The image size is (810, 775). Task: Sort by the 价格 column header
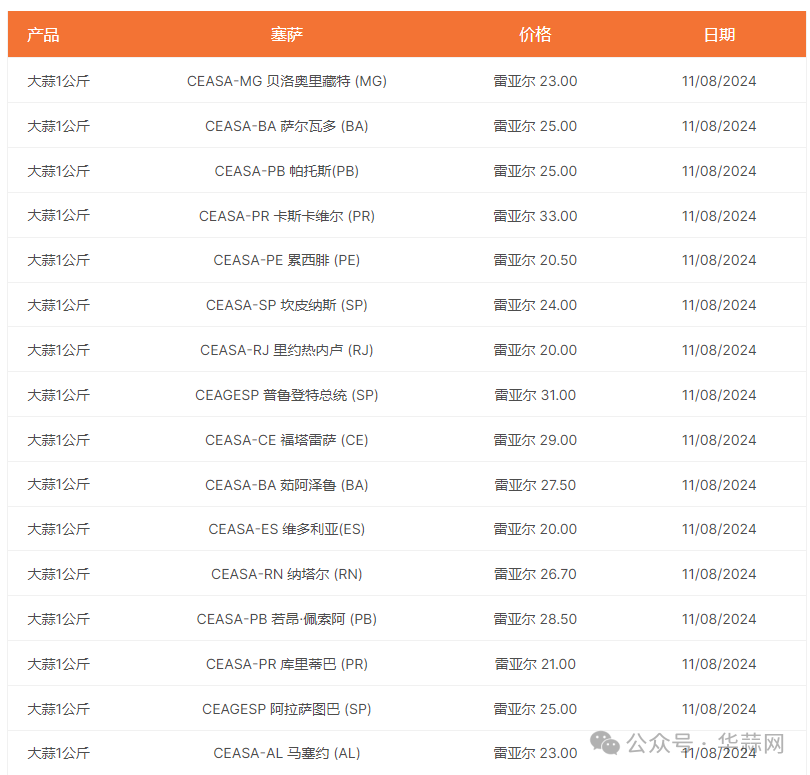coord(535,35)
